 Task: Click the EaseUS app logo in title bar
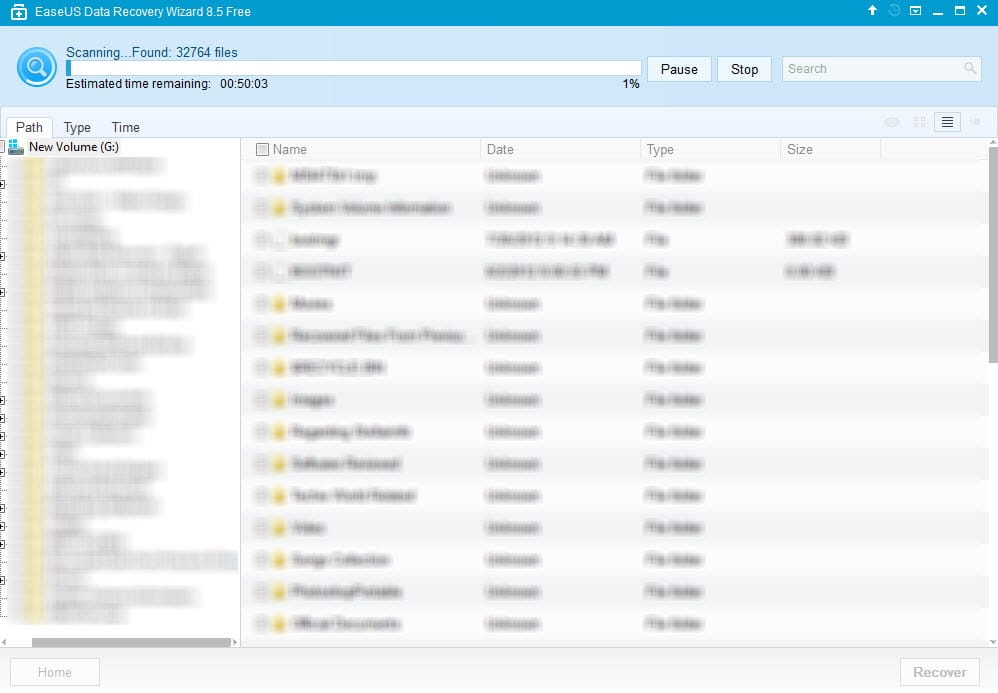click(x=19, y=11)
